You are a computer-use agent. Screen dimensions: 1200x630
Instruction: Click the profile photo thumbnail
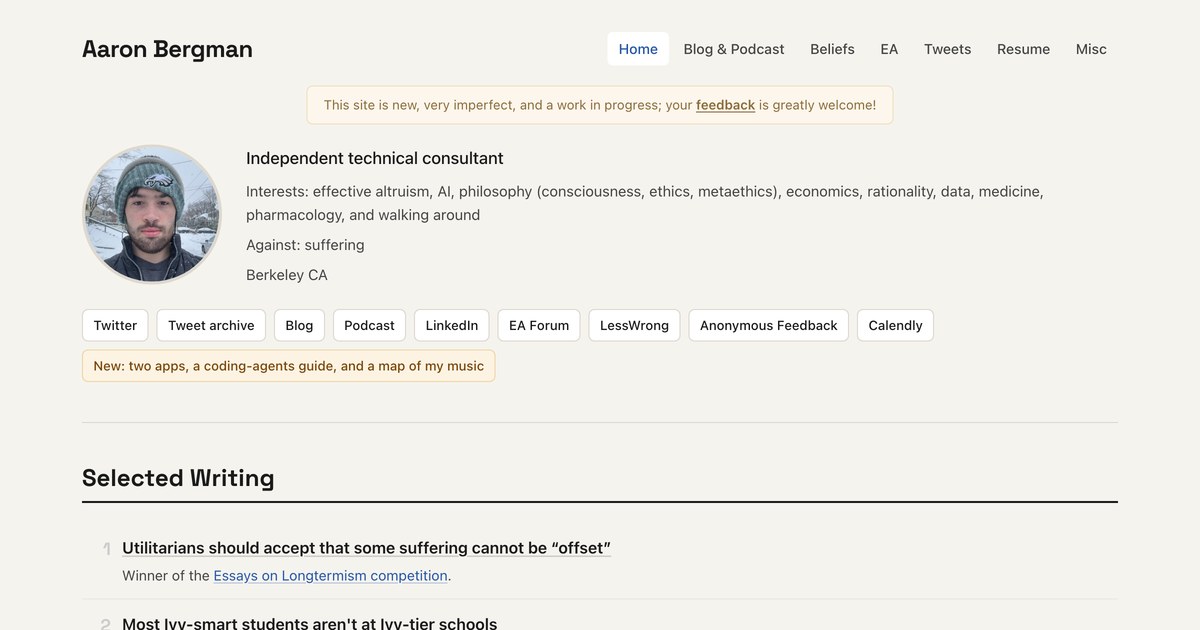[152, 214]
